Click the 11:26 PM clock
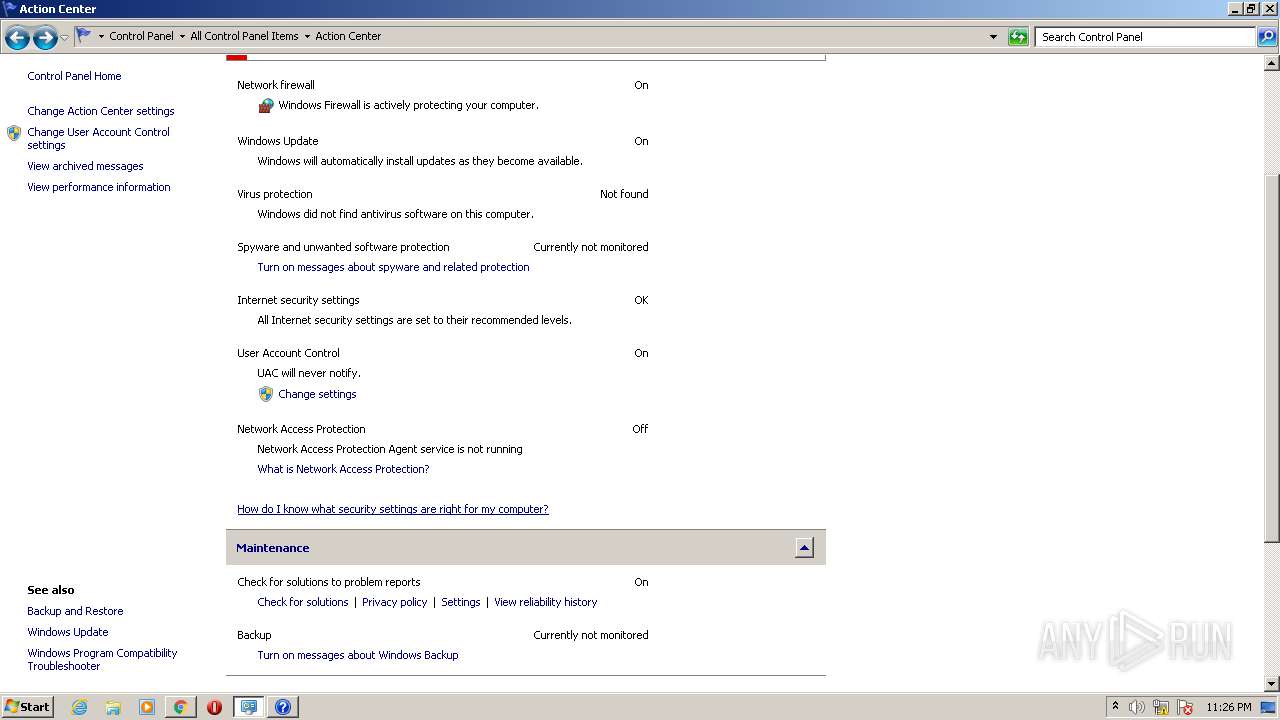Viewport: 1280px width, 720px height. click(1228, 707)
